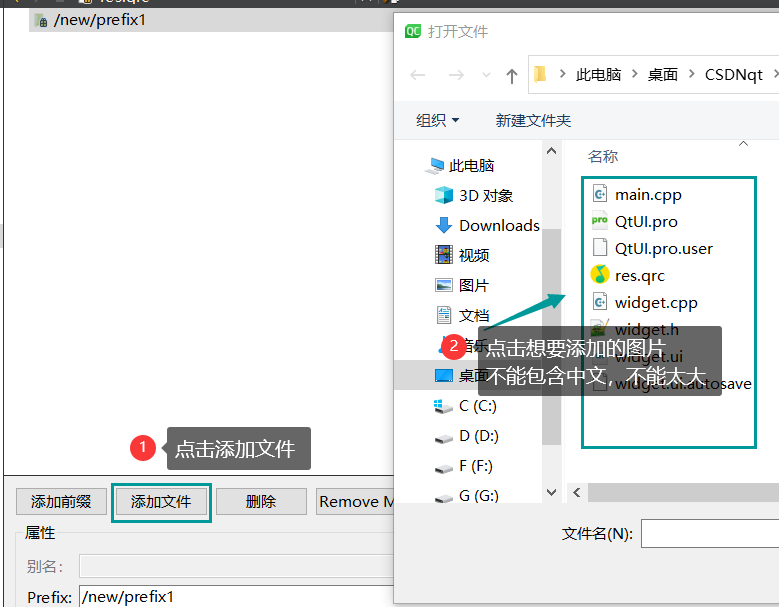Select 3D 对象 in the navigation pane
Image resolution: width=779 pixels, height=607 pixels.
(486, 196)
